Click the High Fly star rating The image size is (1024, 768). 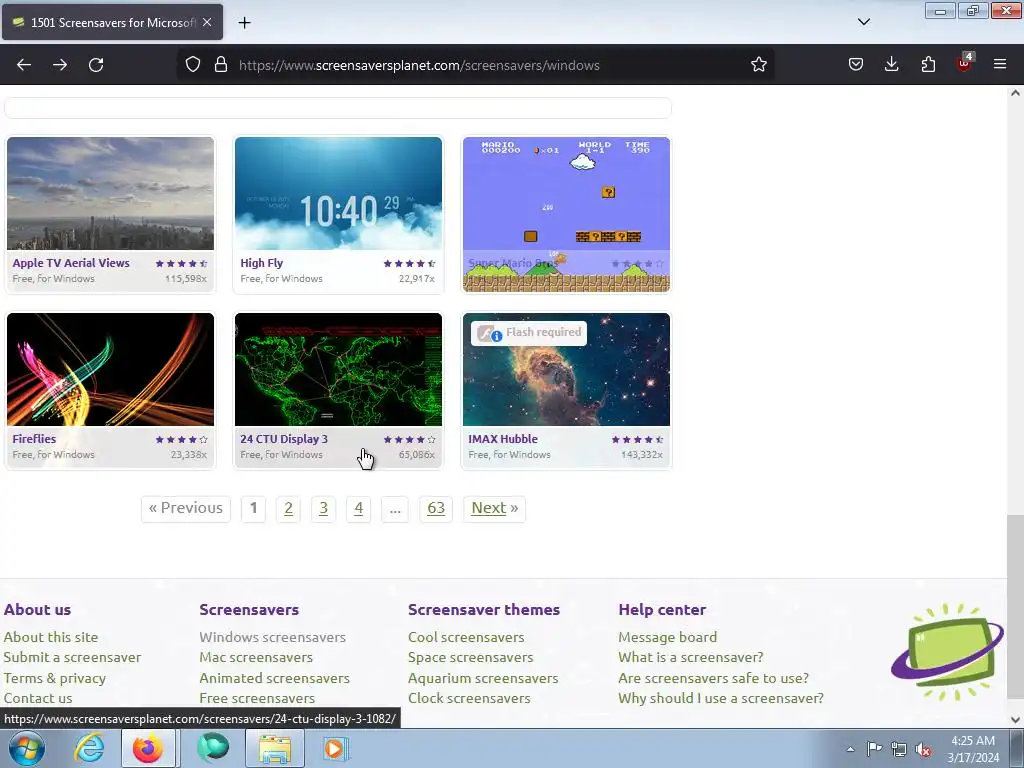(x=409, y=264)
